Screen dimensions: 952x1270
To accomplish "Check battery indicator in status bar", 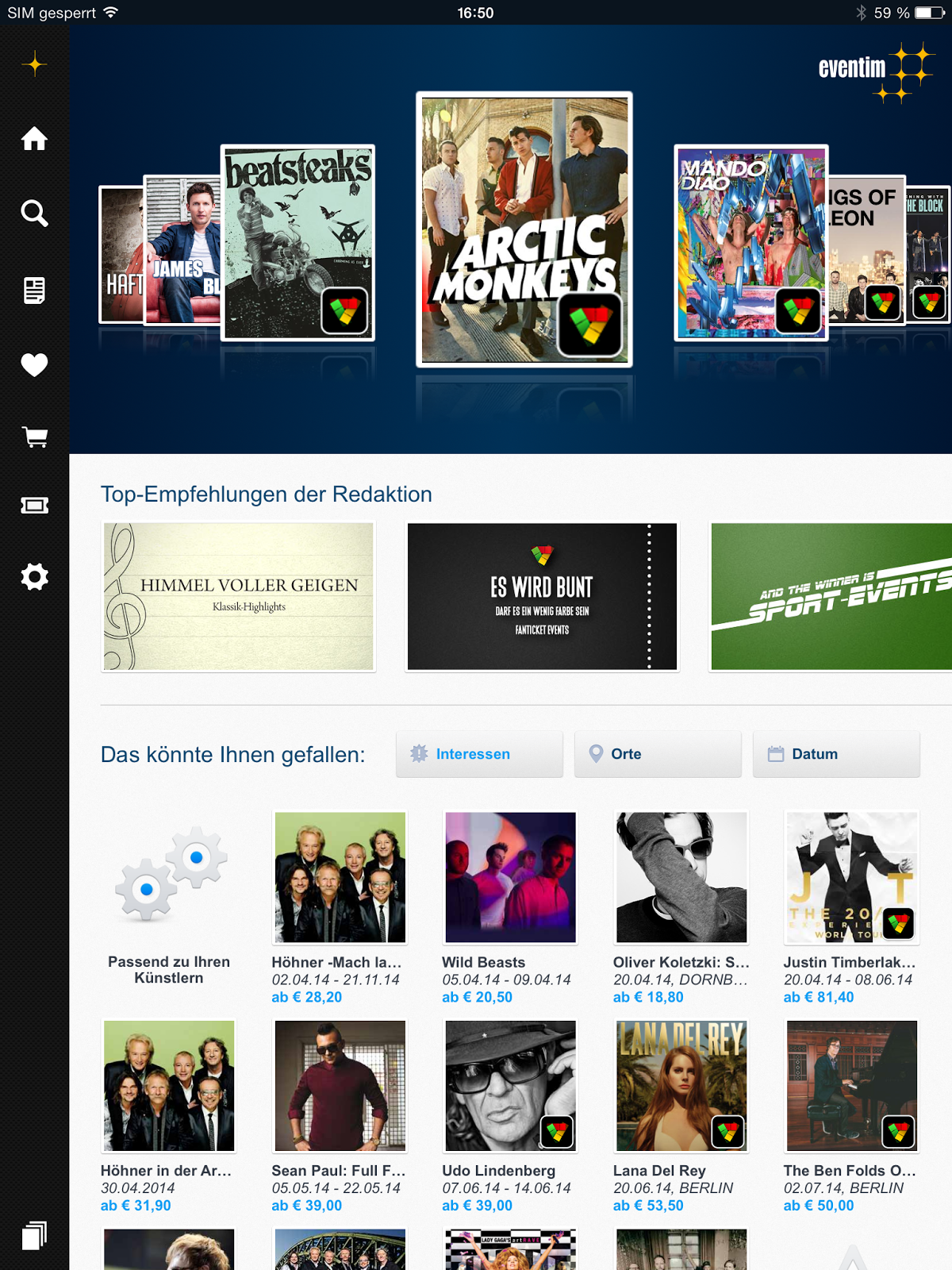I will 929,13.
